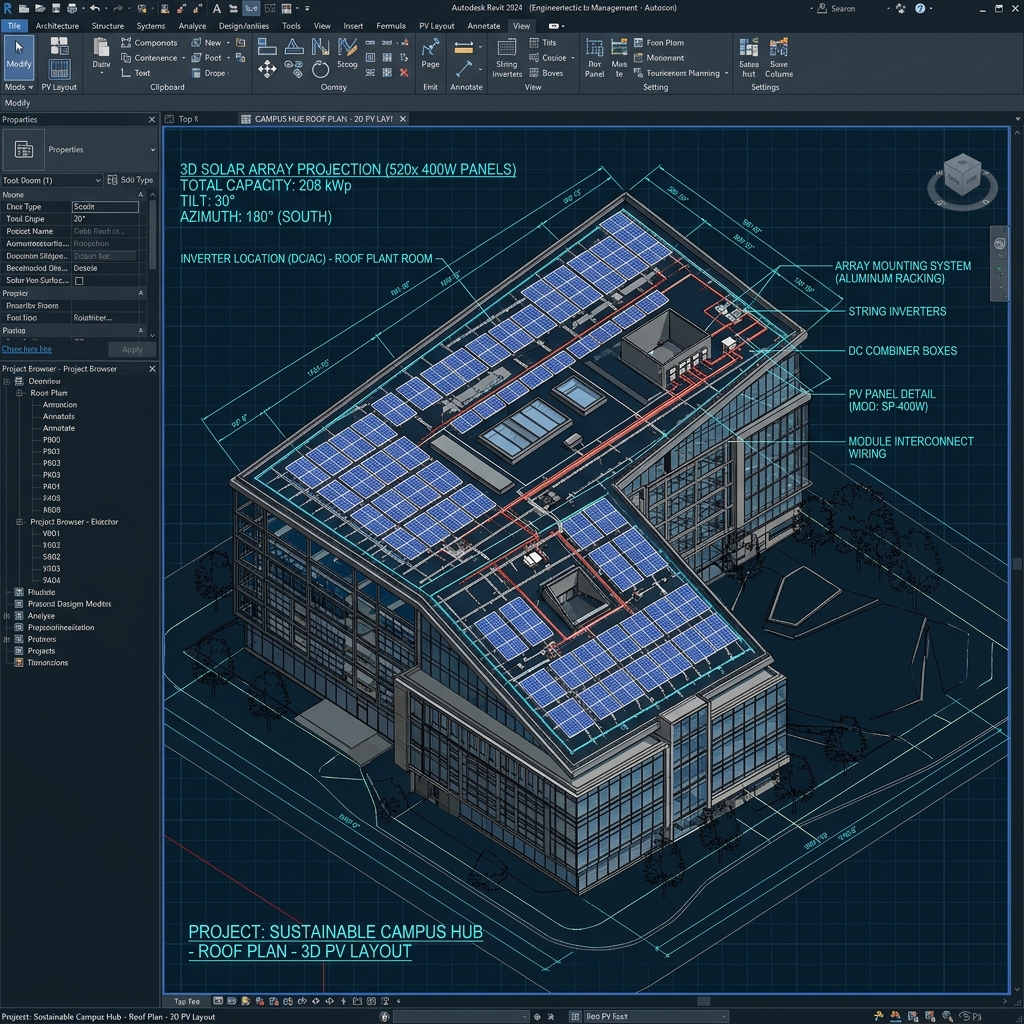Viewport: 1024px width, 1024px height.
Task: Click the Apply button in Properties
Action: (132, 350)
